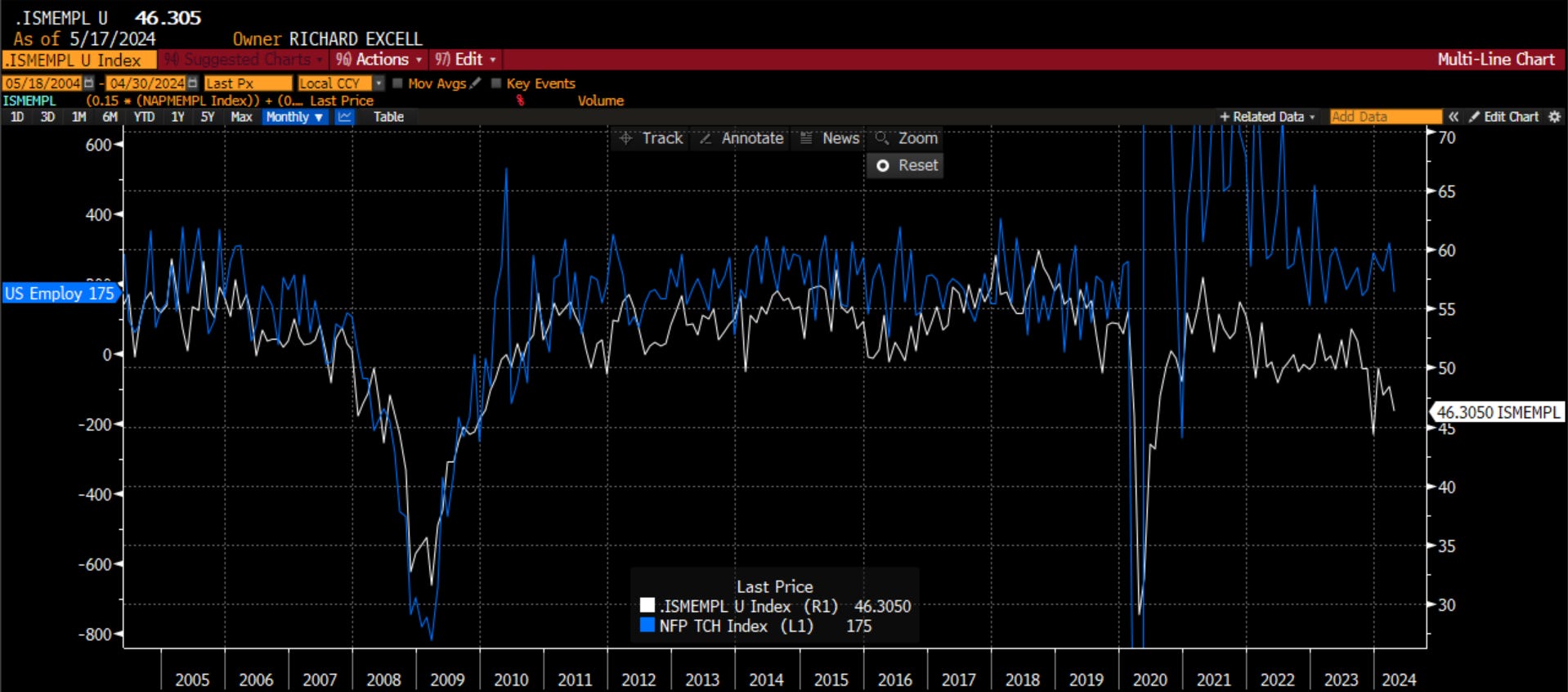Open the News overlay tool

pos(830,138)
